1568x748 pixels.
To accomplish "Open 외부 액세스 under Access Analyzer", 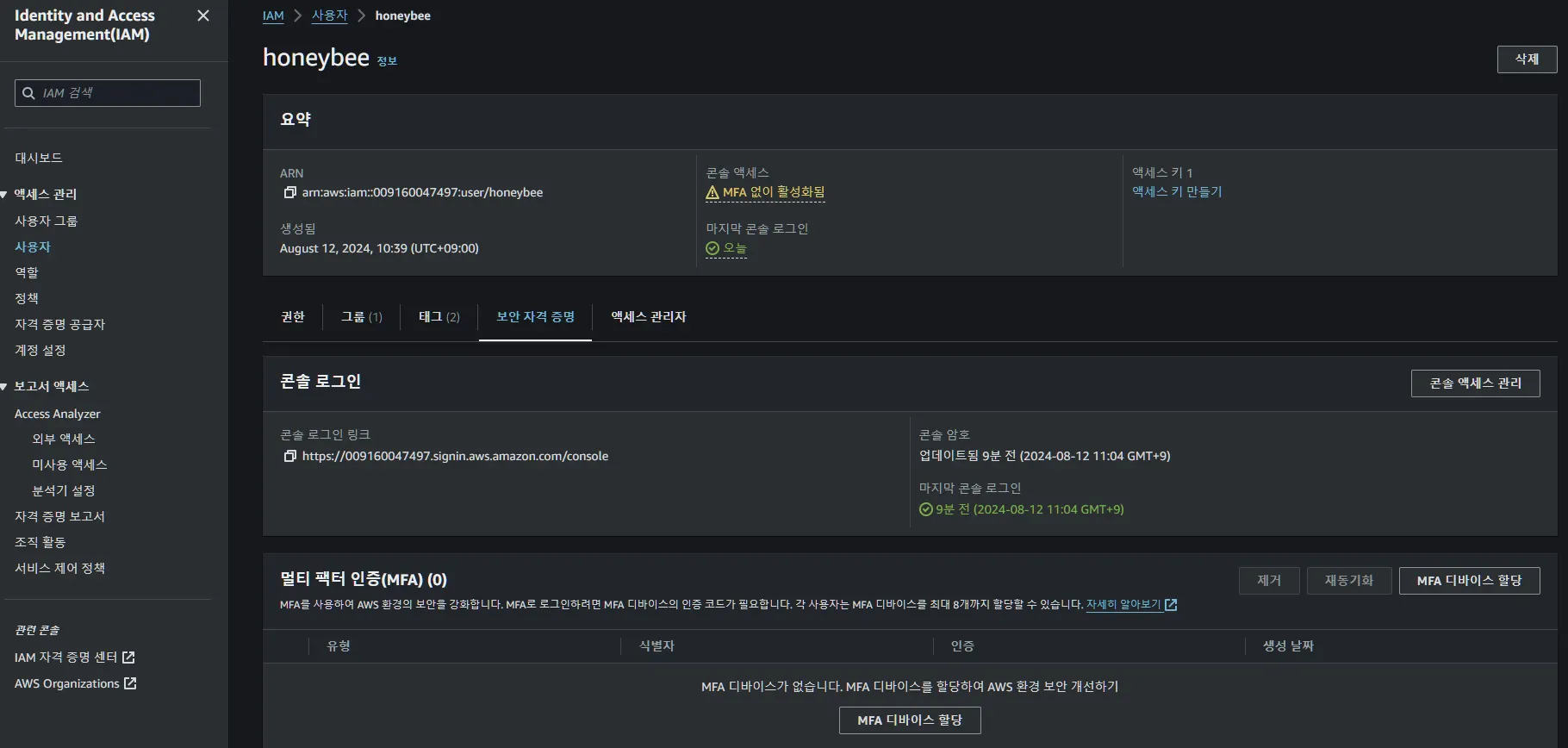I will coord(64,439).
